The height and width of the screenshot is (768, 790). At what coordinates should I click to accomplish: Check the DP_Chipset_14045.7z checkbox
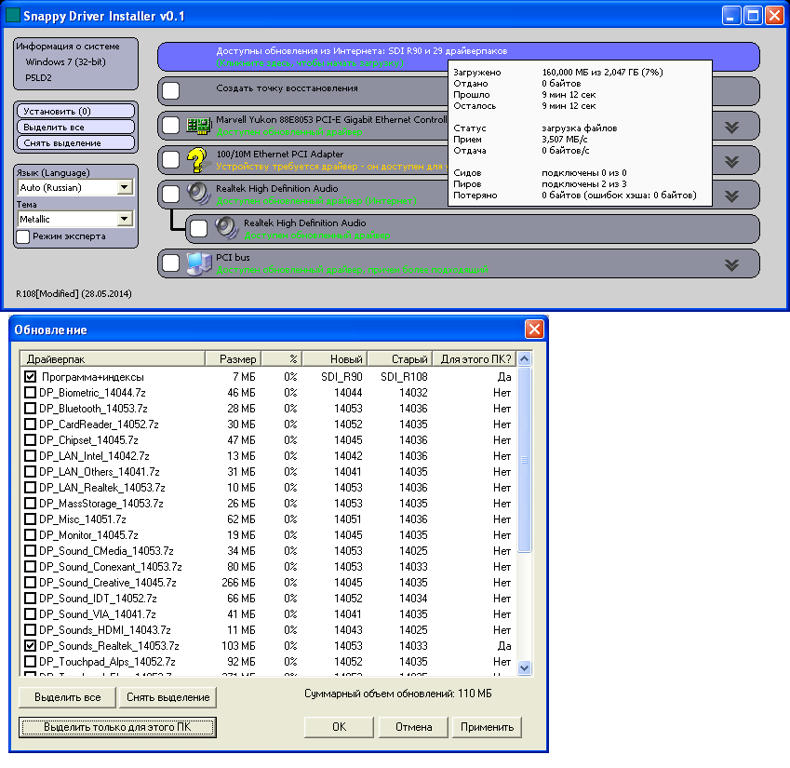pos(30,440)
